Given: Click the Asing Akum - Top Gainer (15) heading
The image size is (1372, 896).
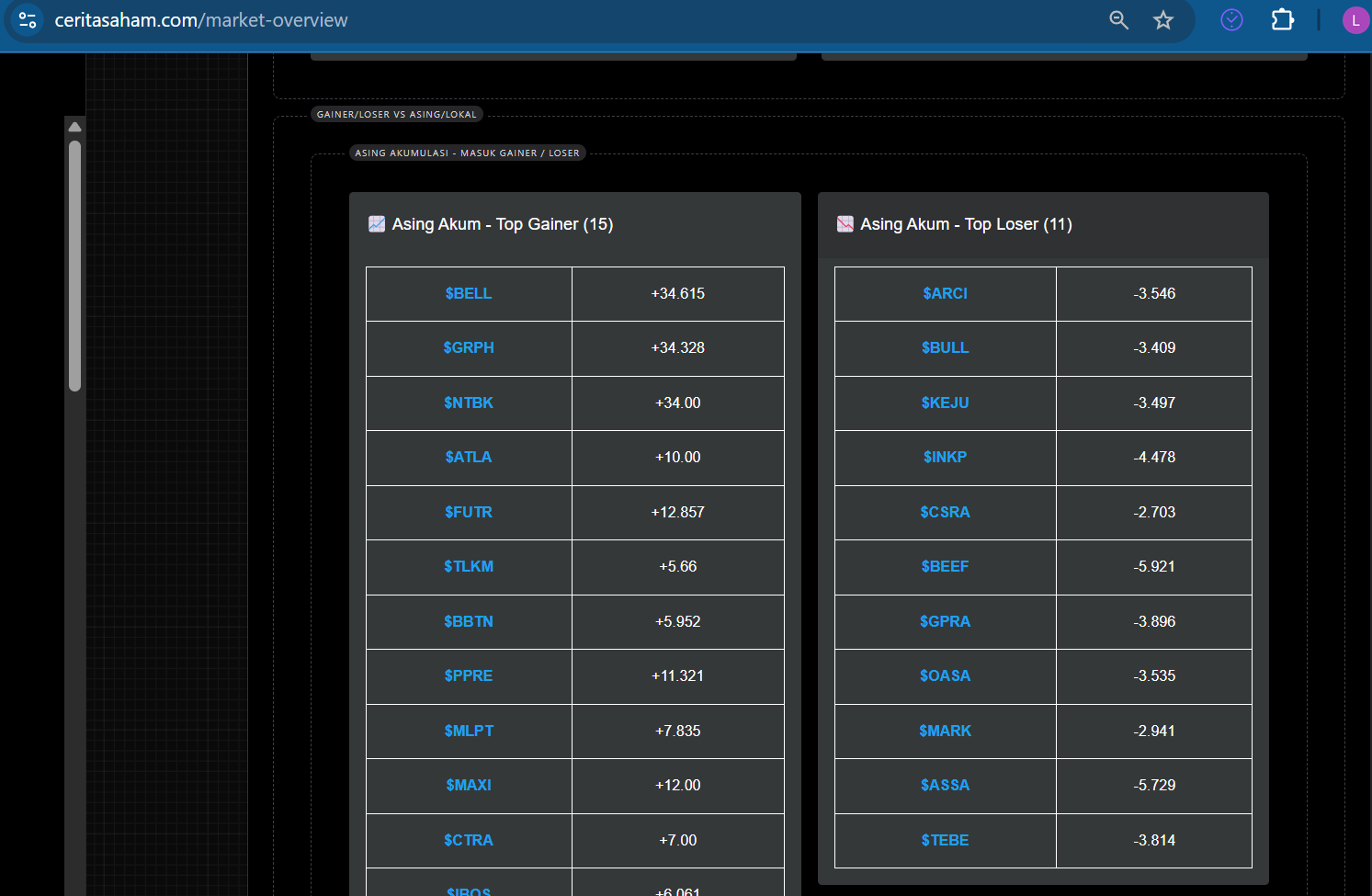Looking at the screenshot, I should (503, 224).
